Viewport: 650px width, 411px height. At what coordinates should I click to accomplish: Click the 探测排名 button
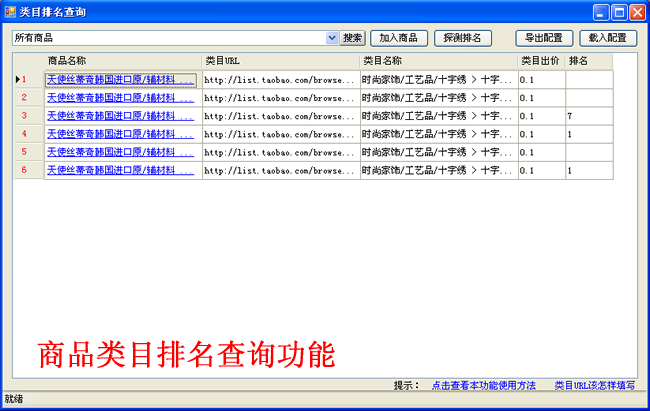point(463,38)
